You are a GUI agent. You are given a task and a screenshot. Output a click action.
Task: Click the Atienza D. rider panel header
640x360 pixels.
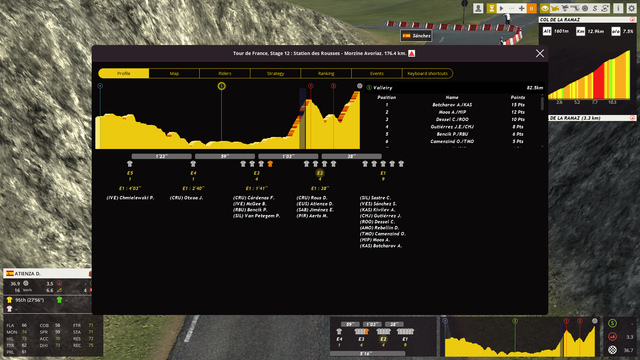[x=47, y=273]
